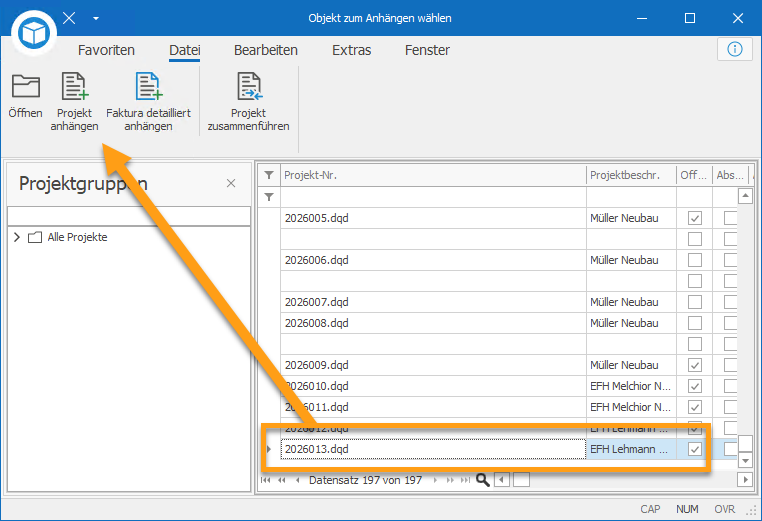762x521 pixels.
Task: Go to previous page of records
Action: (281, 480)
